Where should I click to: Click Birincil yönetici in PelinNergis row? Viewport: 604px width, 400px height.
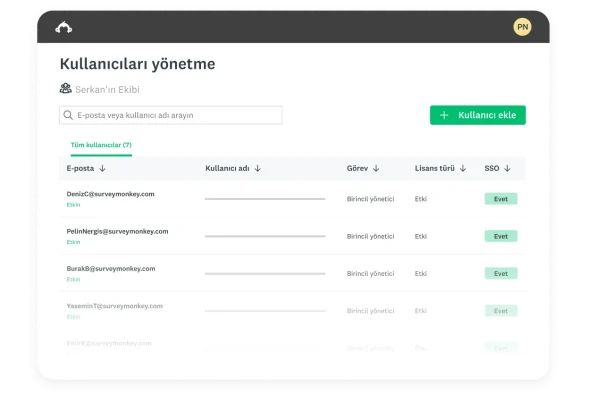370,236
